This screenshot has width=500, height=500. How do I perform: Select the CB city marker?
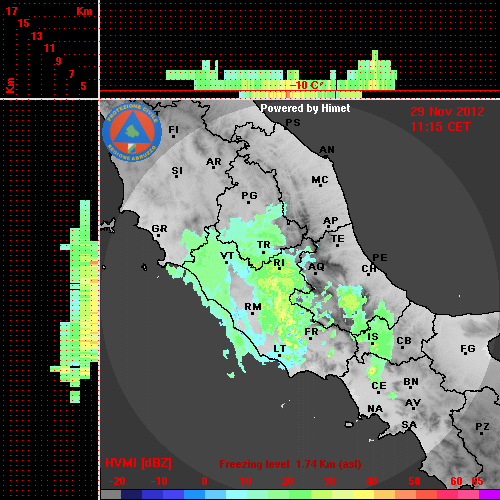click(x=403, y=347)
